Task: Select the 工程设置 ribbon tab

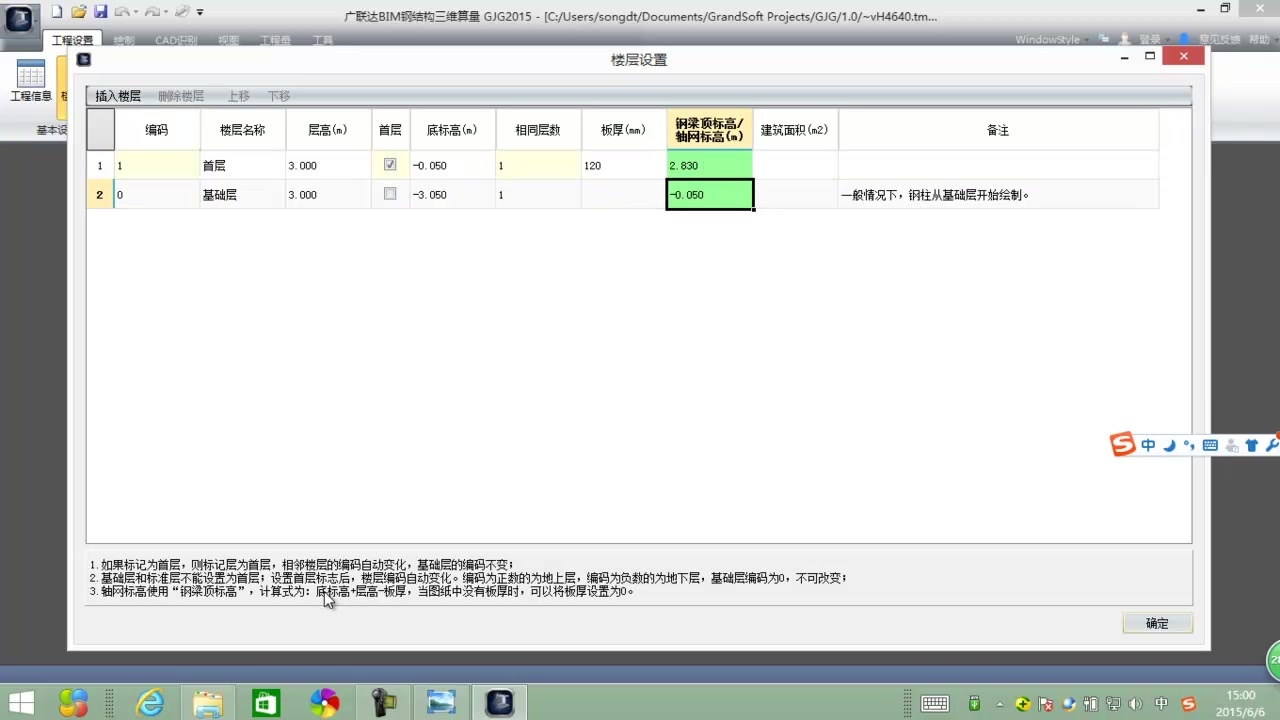Action: [72, 41]
